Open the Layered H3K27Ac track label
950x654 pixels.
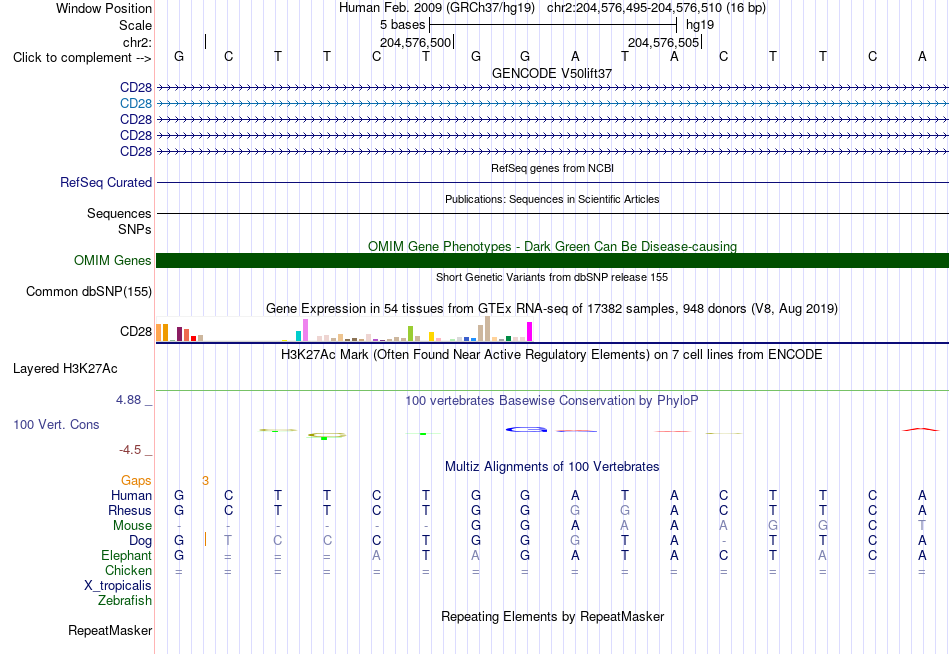65,369
